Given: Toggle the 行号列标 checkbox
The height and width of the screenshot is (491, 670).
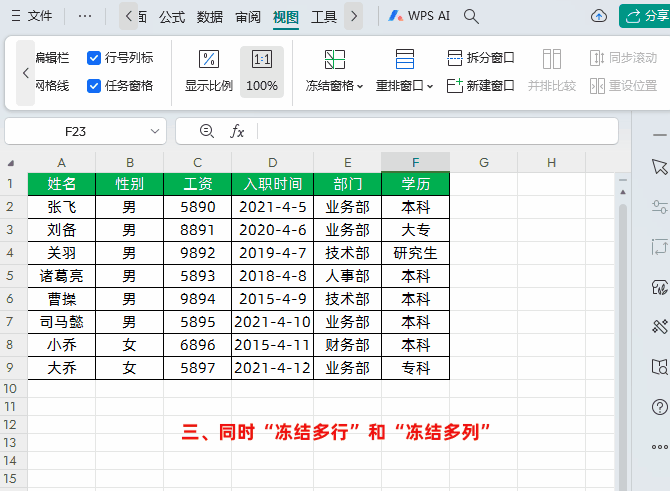Looking at the screenshot, I should click(x=94, y=58).
